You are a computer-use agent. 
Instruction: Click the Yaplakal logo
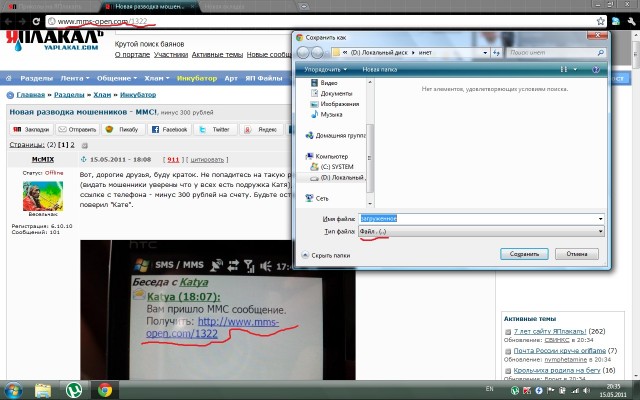(54, 41)
